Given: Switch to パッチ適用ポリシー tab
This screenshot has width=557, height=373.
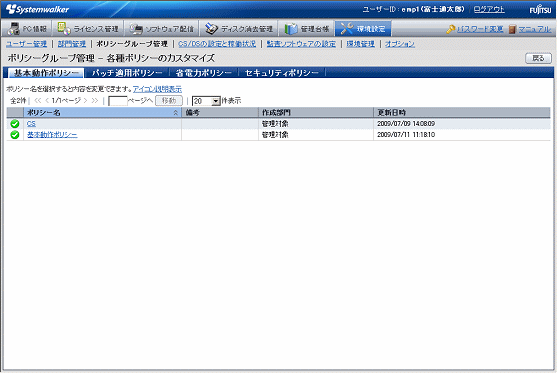Looking at the screenshot, I should click(127, 73).
